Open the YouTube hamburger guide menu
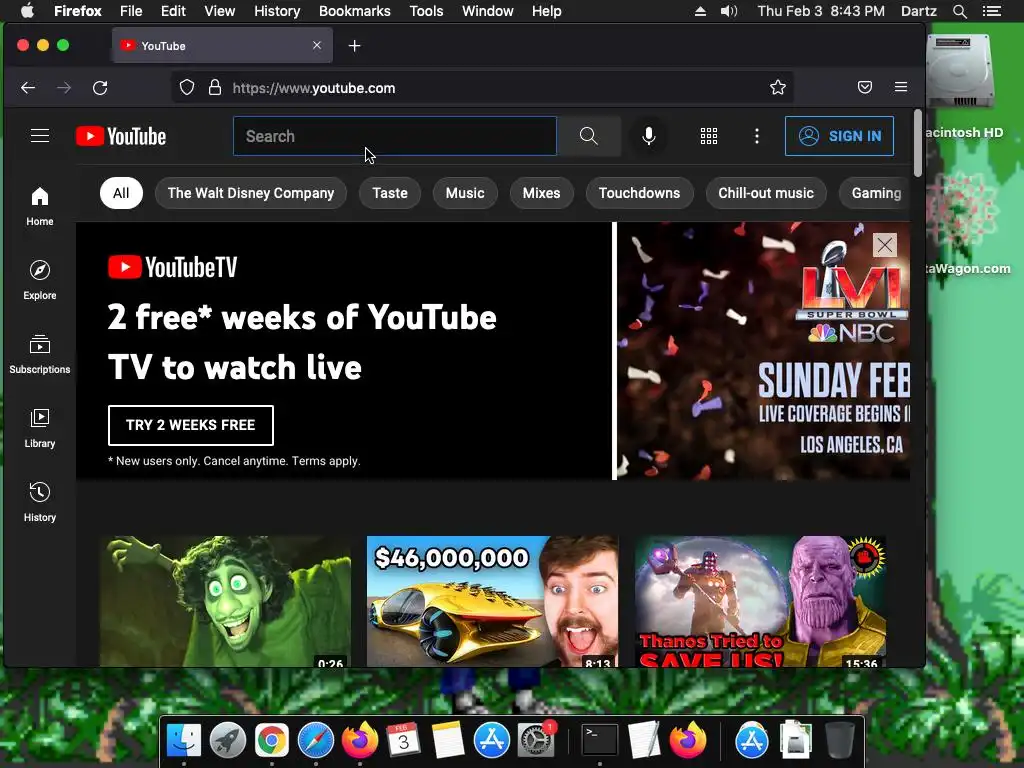 coord(40,135)
